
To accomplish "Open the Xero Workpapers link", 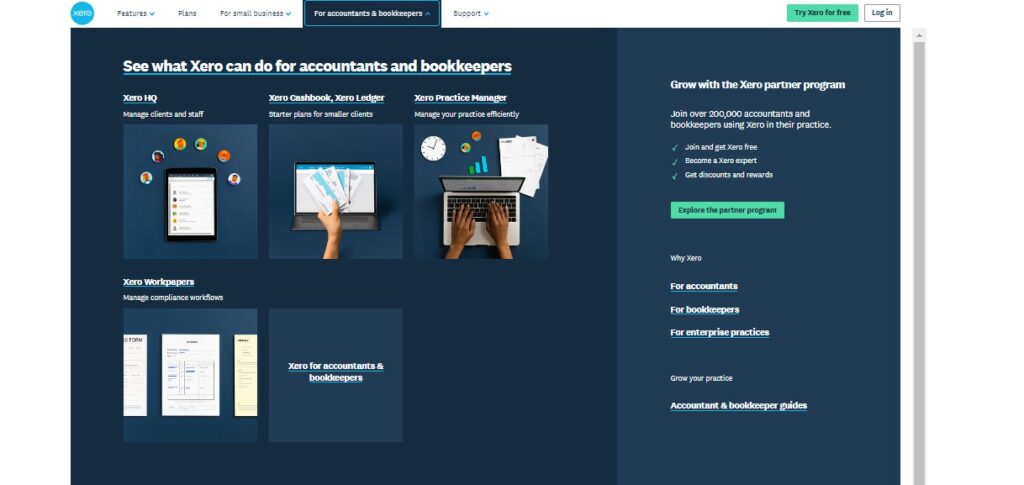I will (158, 282).
